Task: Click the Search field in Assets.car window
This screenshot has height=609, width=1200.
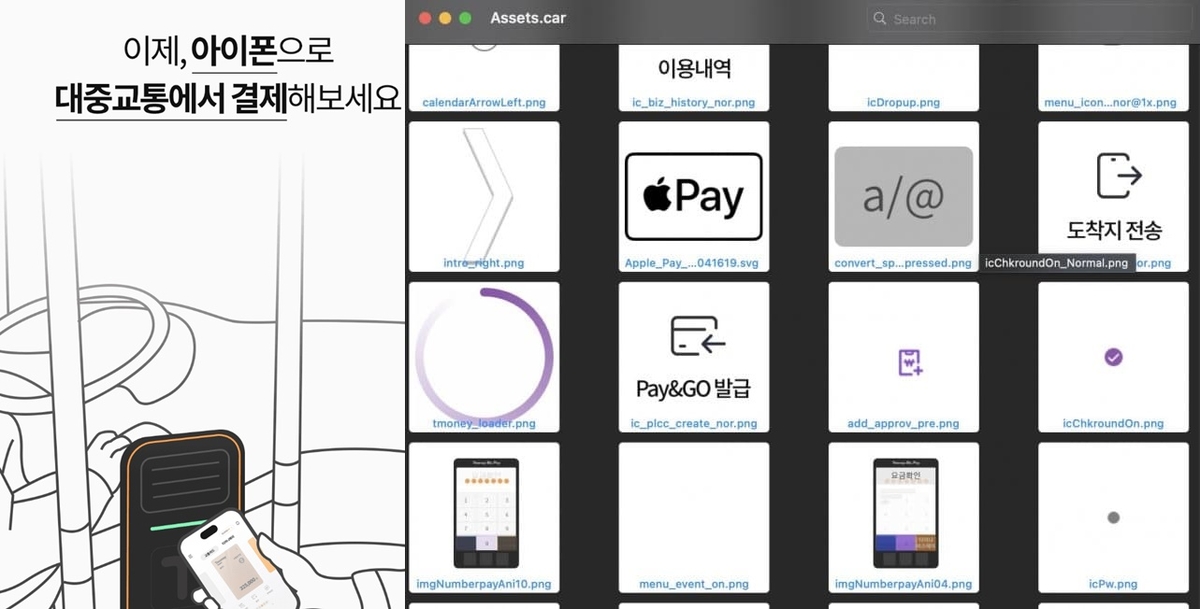Action: point(1032,19)
